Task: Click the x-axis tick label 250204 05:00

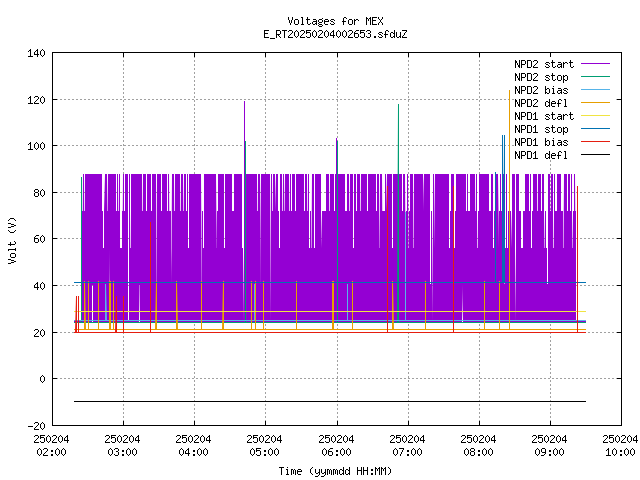Action: pos(264,446)
